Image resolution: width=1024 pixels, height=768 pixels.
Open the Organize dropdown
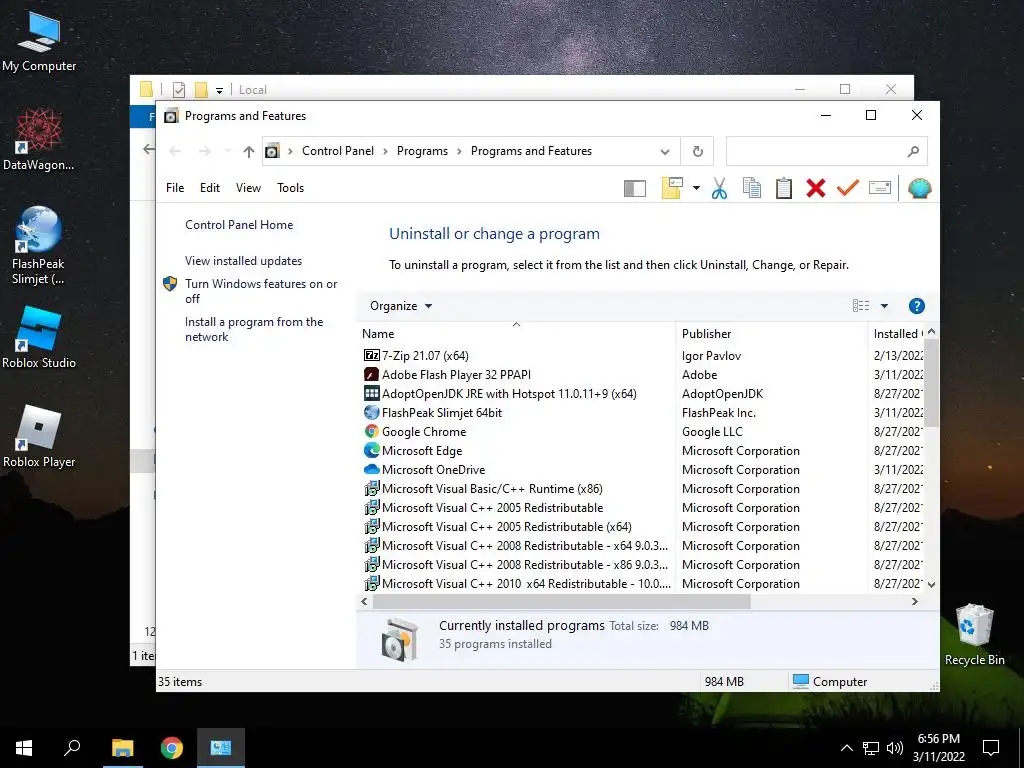pyautogui.click(x=400, y=306)
